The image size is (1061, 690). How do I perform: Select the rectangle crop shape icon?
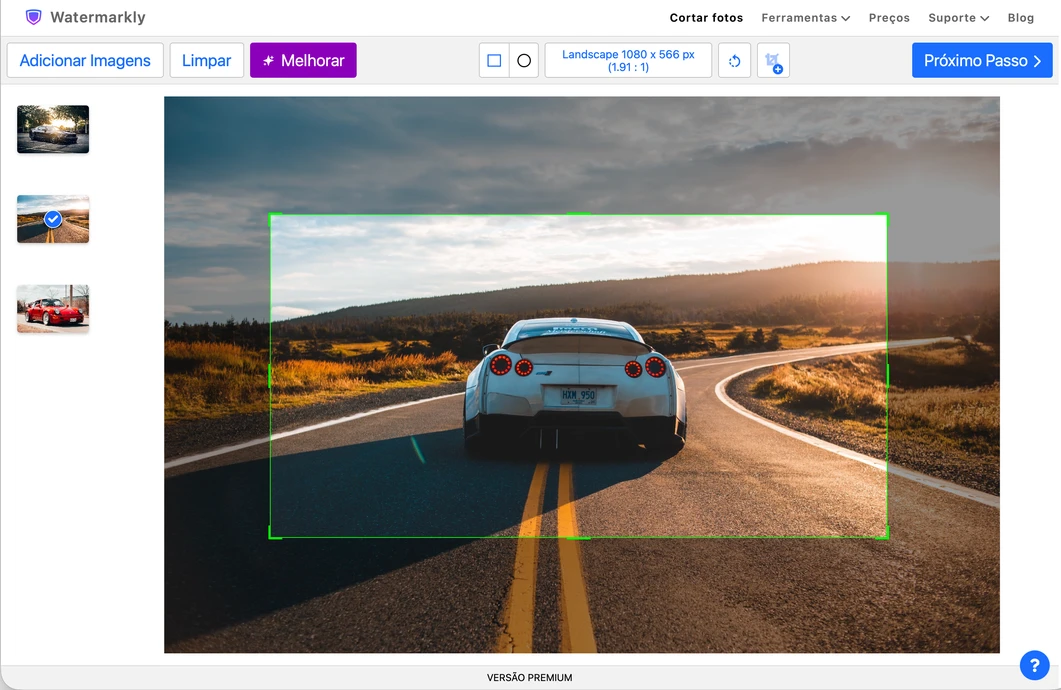[494, 60]
